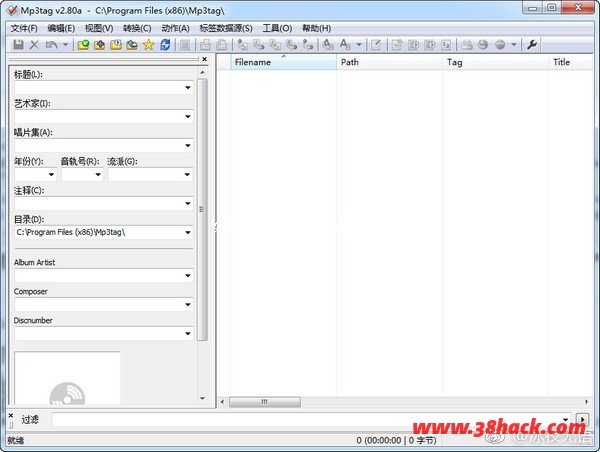Sort by the Tag column header
The height and width of the screenshot is (452, 600).
496,62
